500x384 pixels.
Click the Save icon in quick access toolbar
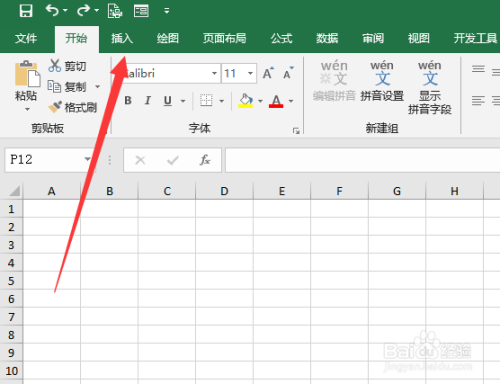pos(26,11)
